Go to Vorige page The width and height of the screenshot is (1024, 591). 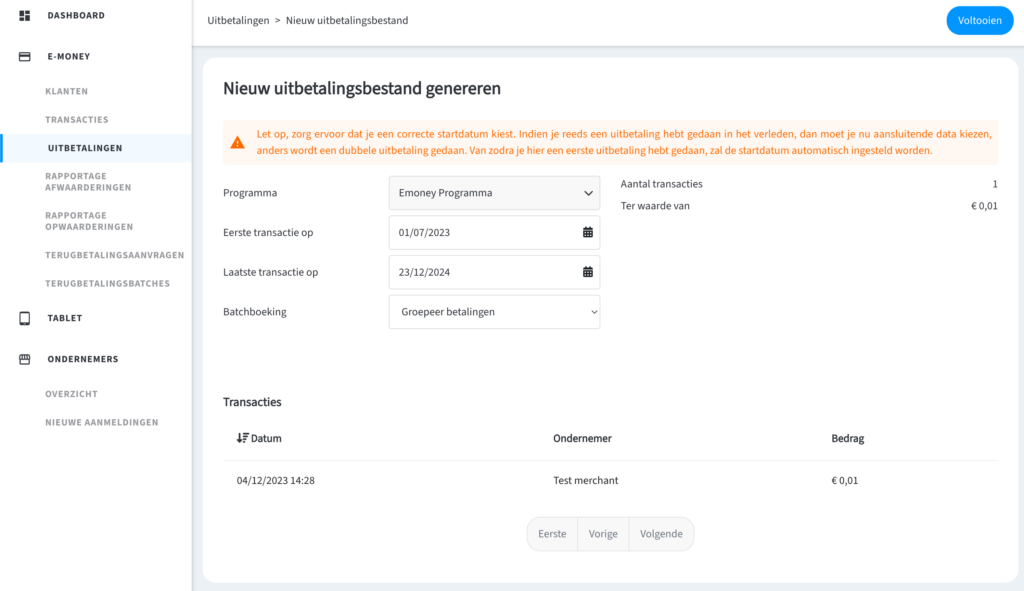603,534
